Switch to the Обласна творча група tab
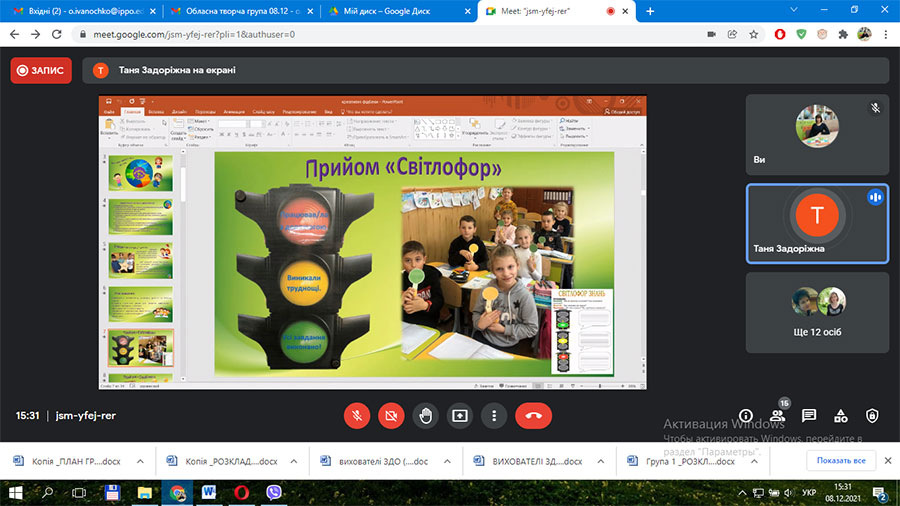Viewport: 900px width, 506px height. (242, 11)
